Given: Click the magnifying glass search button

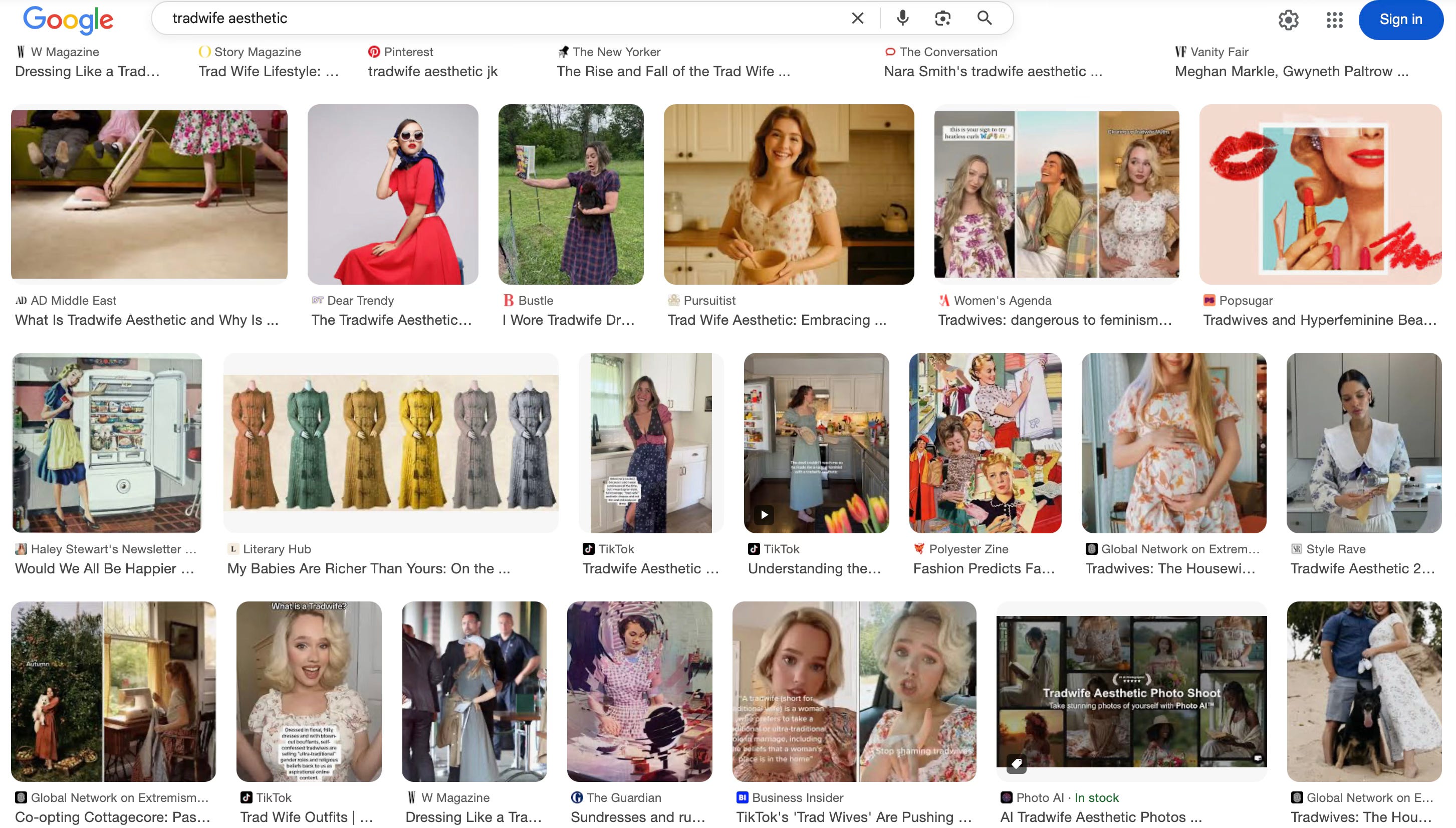Looking at the screenshot, I should [985, 18].
